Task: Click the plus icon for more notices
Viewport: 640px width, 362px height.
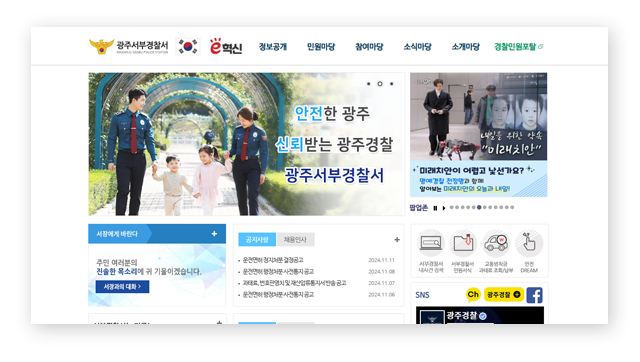Action: (397, 240)
